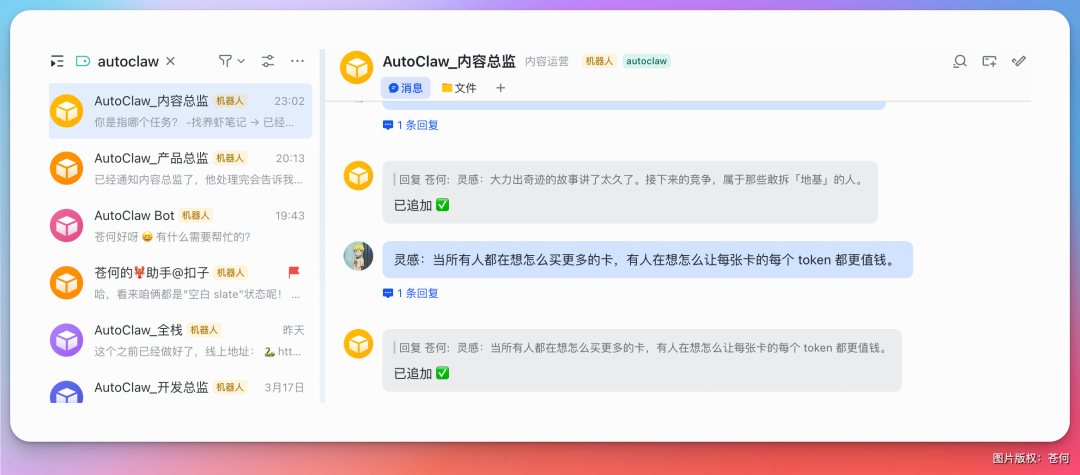Open the list display settings sliders icon
Image resolution: width=1080 pixels, height=475 pixels.
point(268,61)
